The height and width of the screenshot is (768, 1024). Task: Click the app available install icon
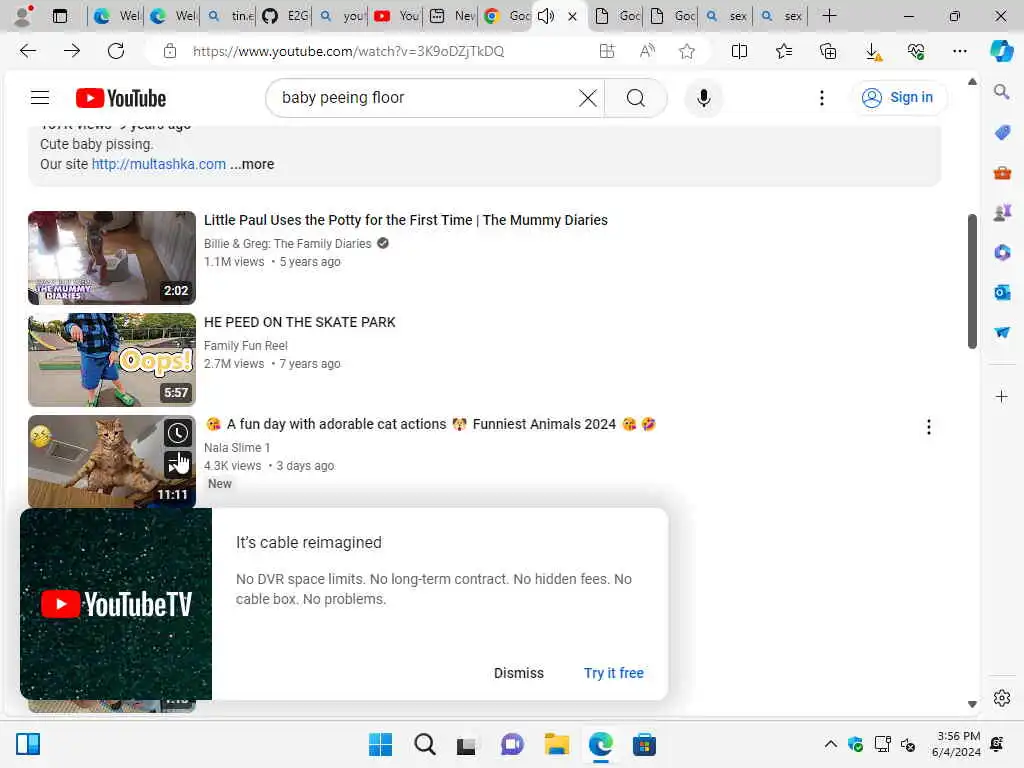point(607,51)
